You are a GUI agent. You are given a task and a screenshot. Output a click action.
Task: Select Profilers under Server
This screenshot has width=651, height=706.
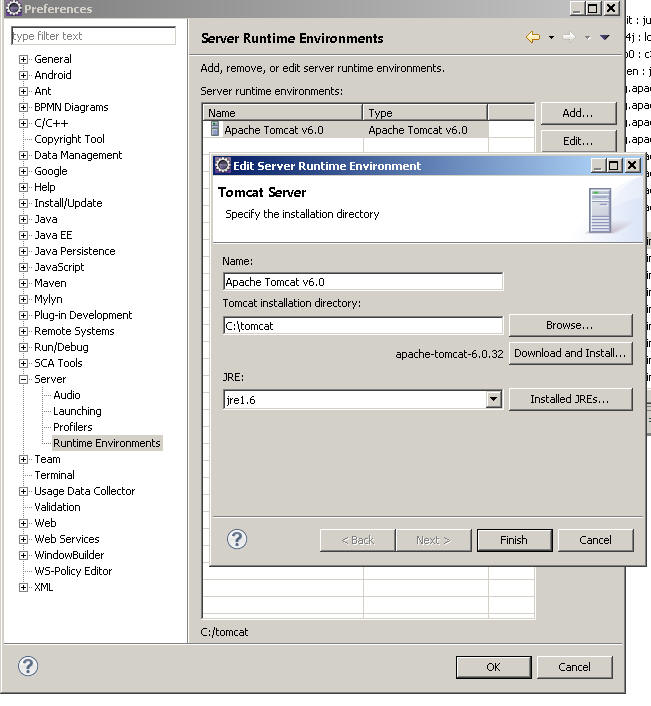(72, 427)
